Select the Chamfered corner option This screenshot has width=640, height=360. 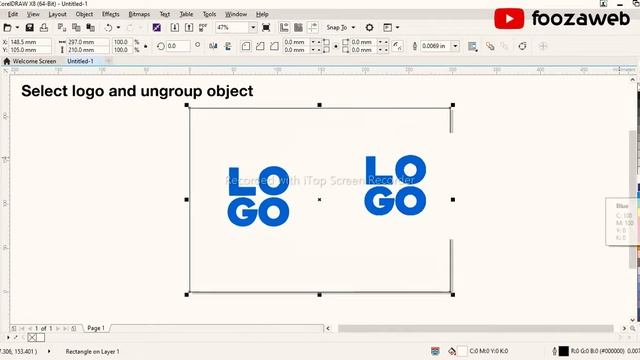pyautogui.click(x=274, y=46)
